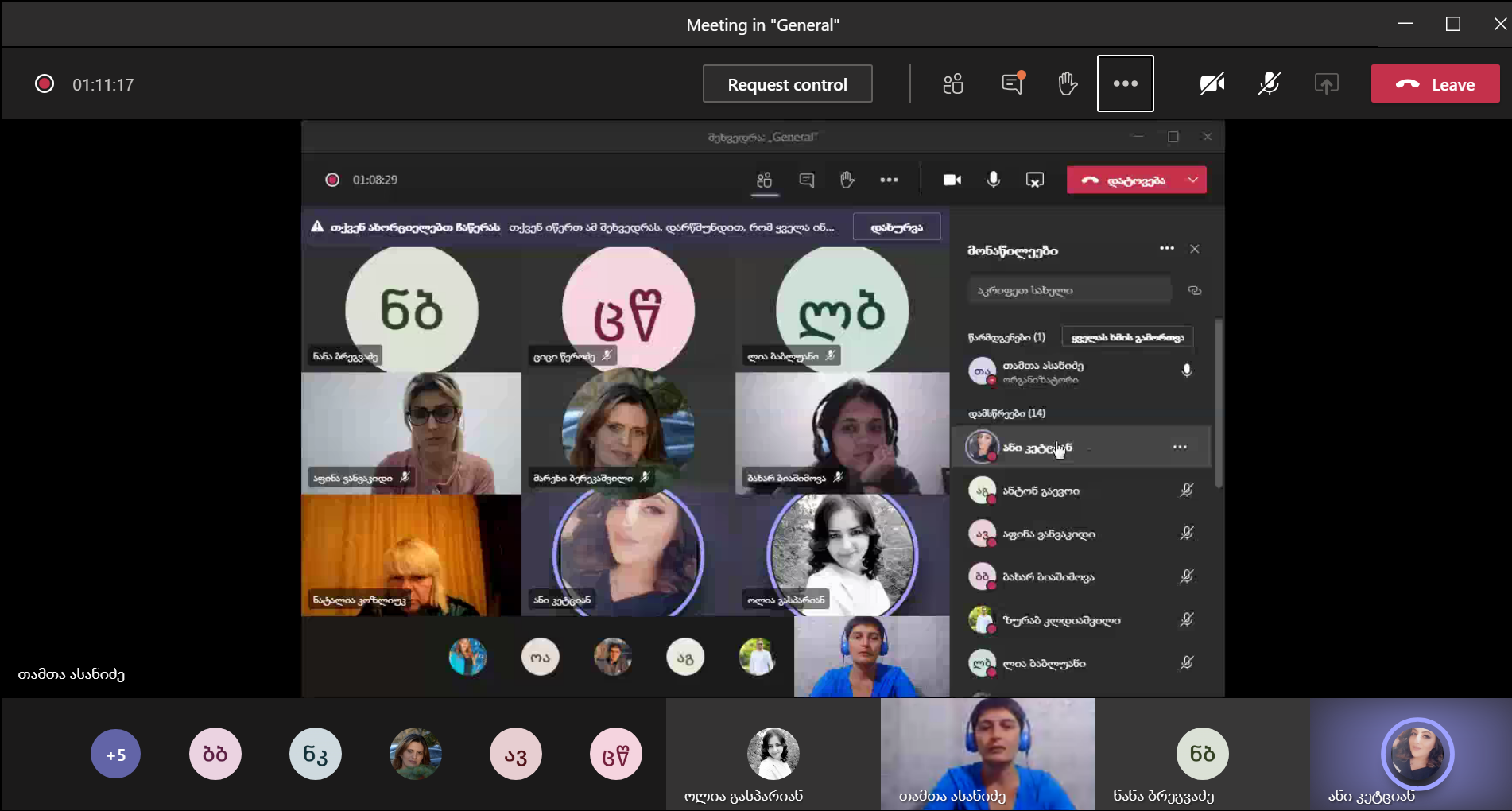The width and height of the screenshot is (1512, 811).
Task: Click microphone icon beside თამთა ასანიძე
Action: [x=1186, y=371]
